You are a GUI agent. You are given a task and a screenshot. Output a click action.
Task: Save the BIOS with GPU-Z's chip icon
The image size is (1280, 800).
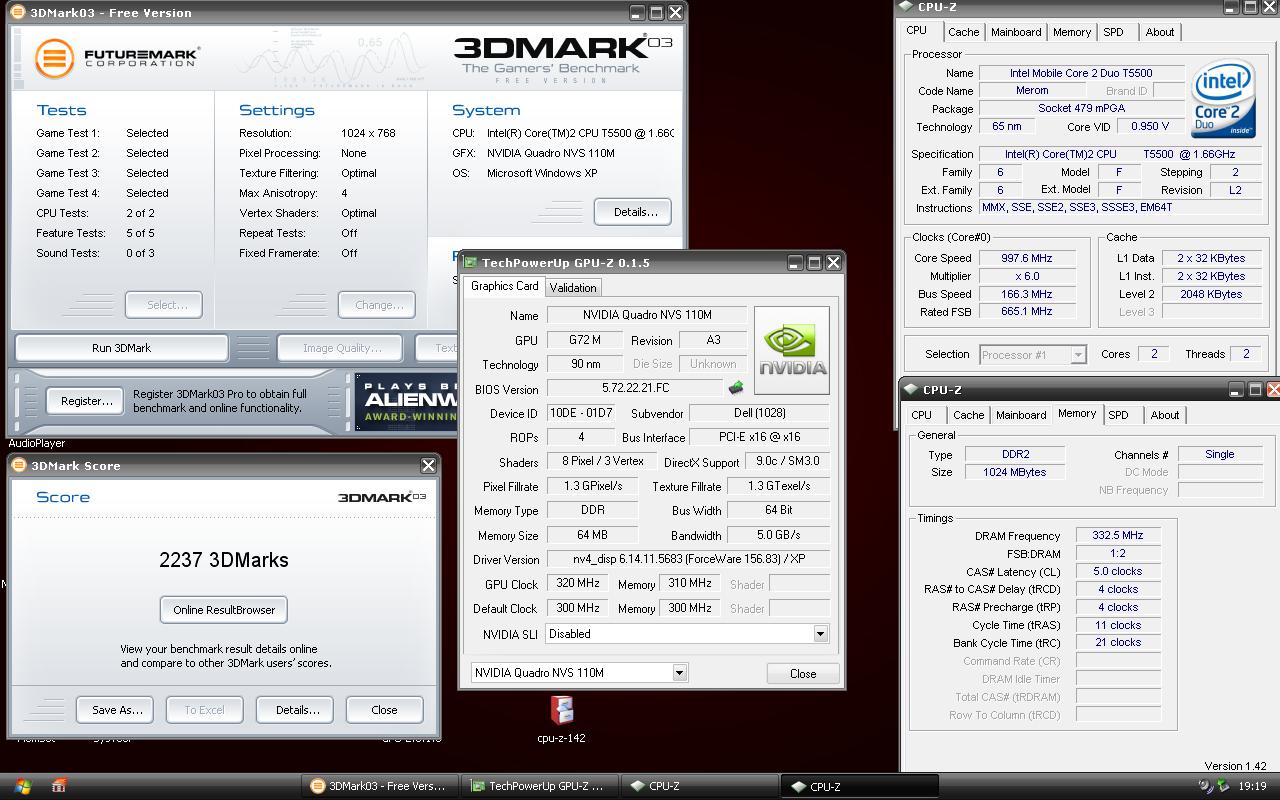click(x=737, y=388)
